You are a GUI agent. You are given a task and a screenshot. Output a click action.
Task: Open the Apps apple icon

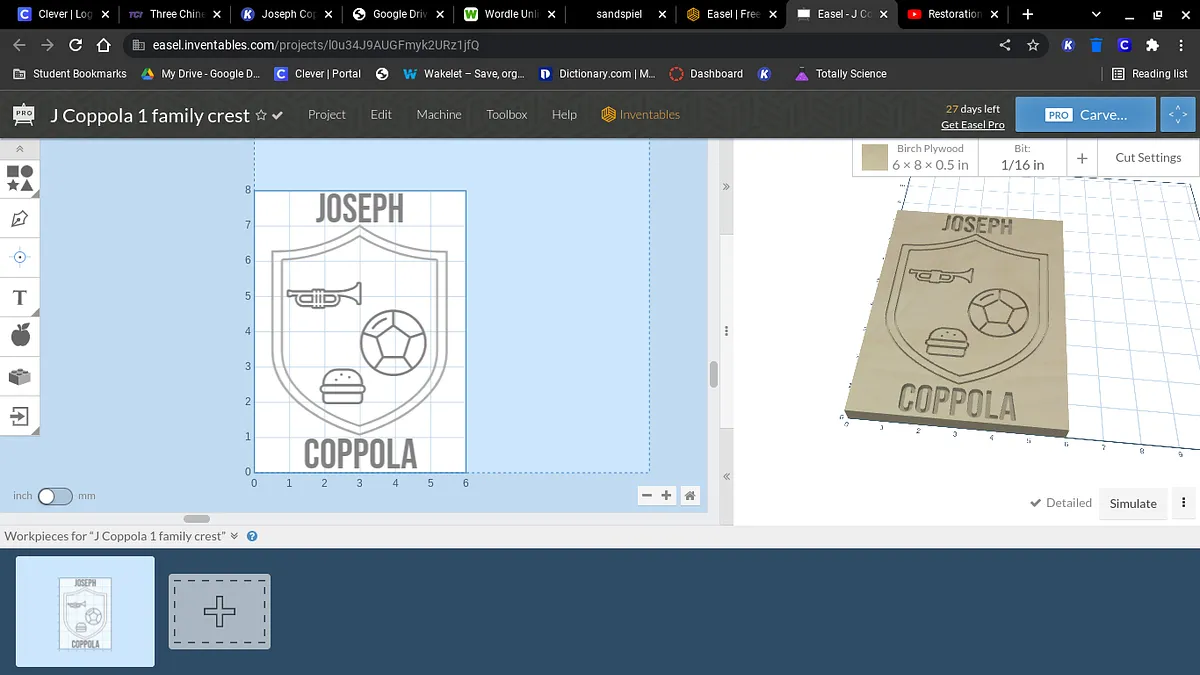19,336
